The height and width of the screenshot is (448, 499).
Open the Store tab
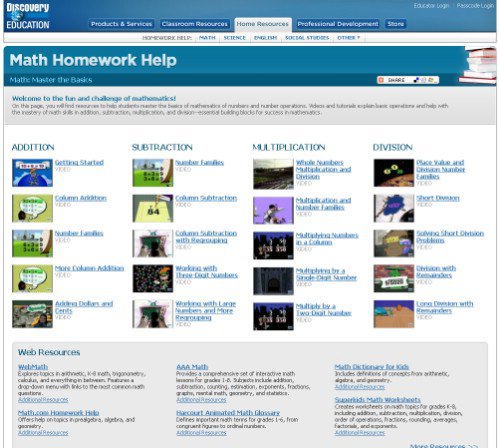click(396, 24)
